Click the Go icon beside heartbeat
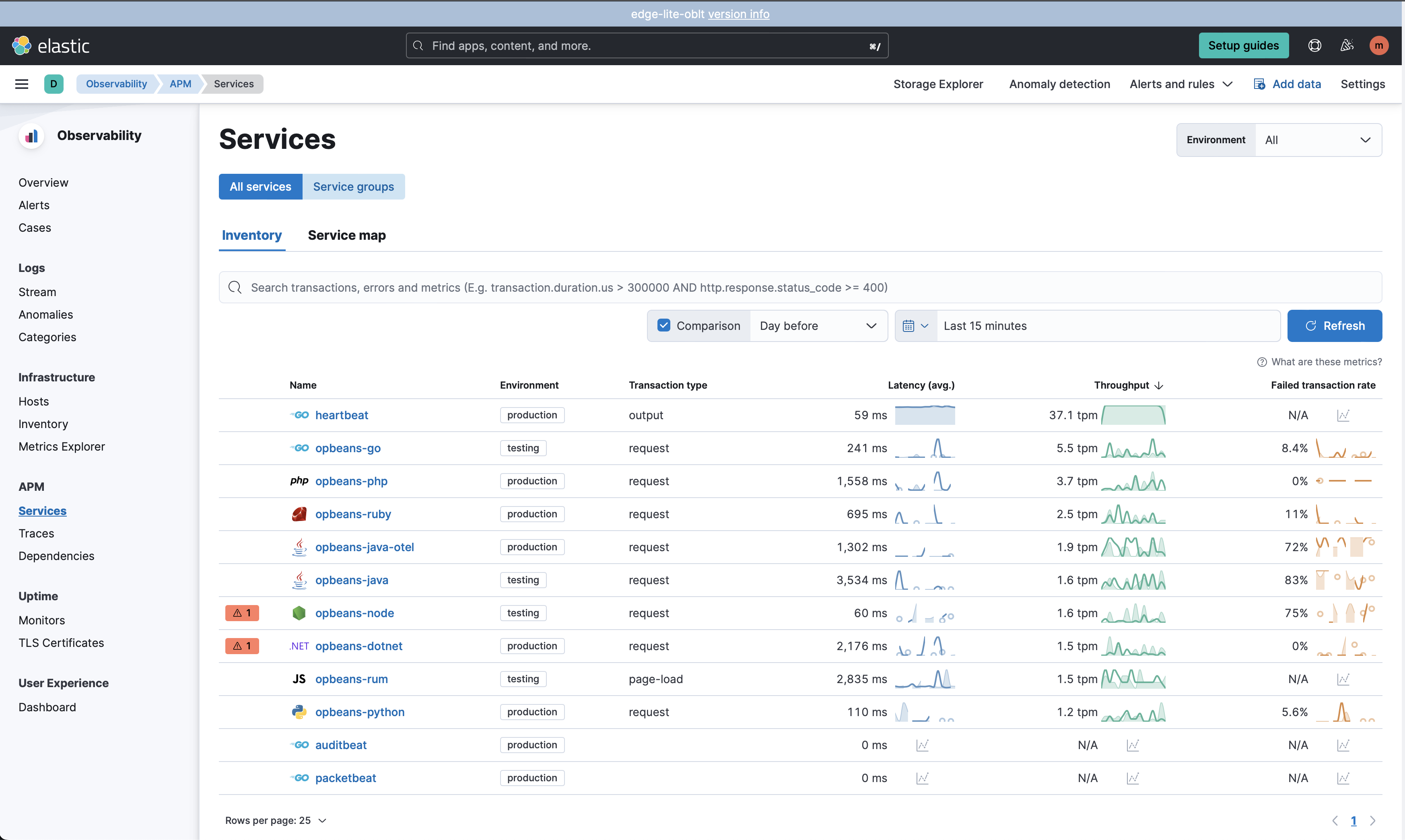The image size is (1405, 840). (x=299, y=415)
